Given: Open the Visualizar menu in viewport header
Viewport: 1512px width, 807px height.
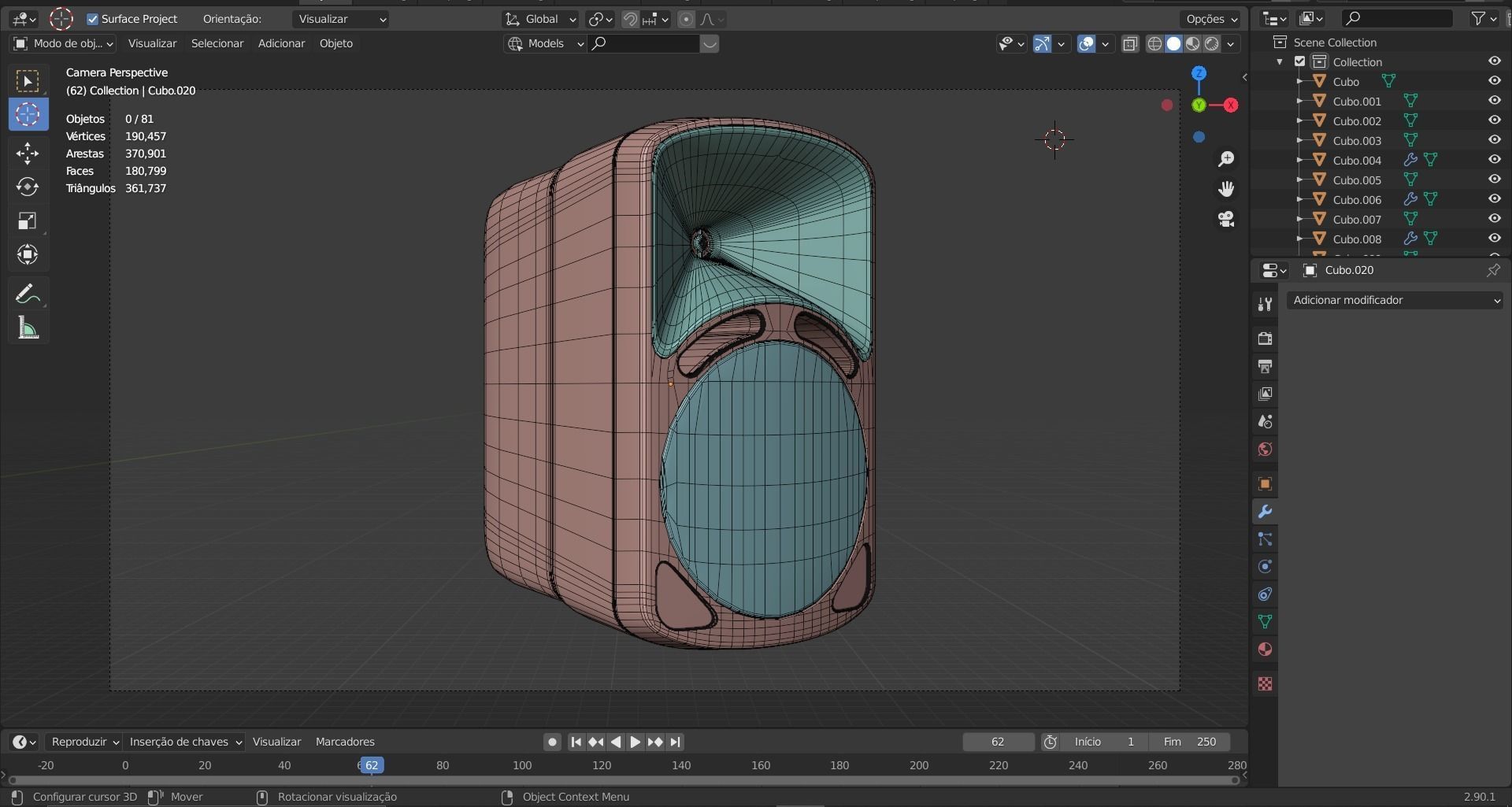Looking at the screenshot, I should tap(152, 43).
